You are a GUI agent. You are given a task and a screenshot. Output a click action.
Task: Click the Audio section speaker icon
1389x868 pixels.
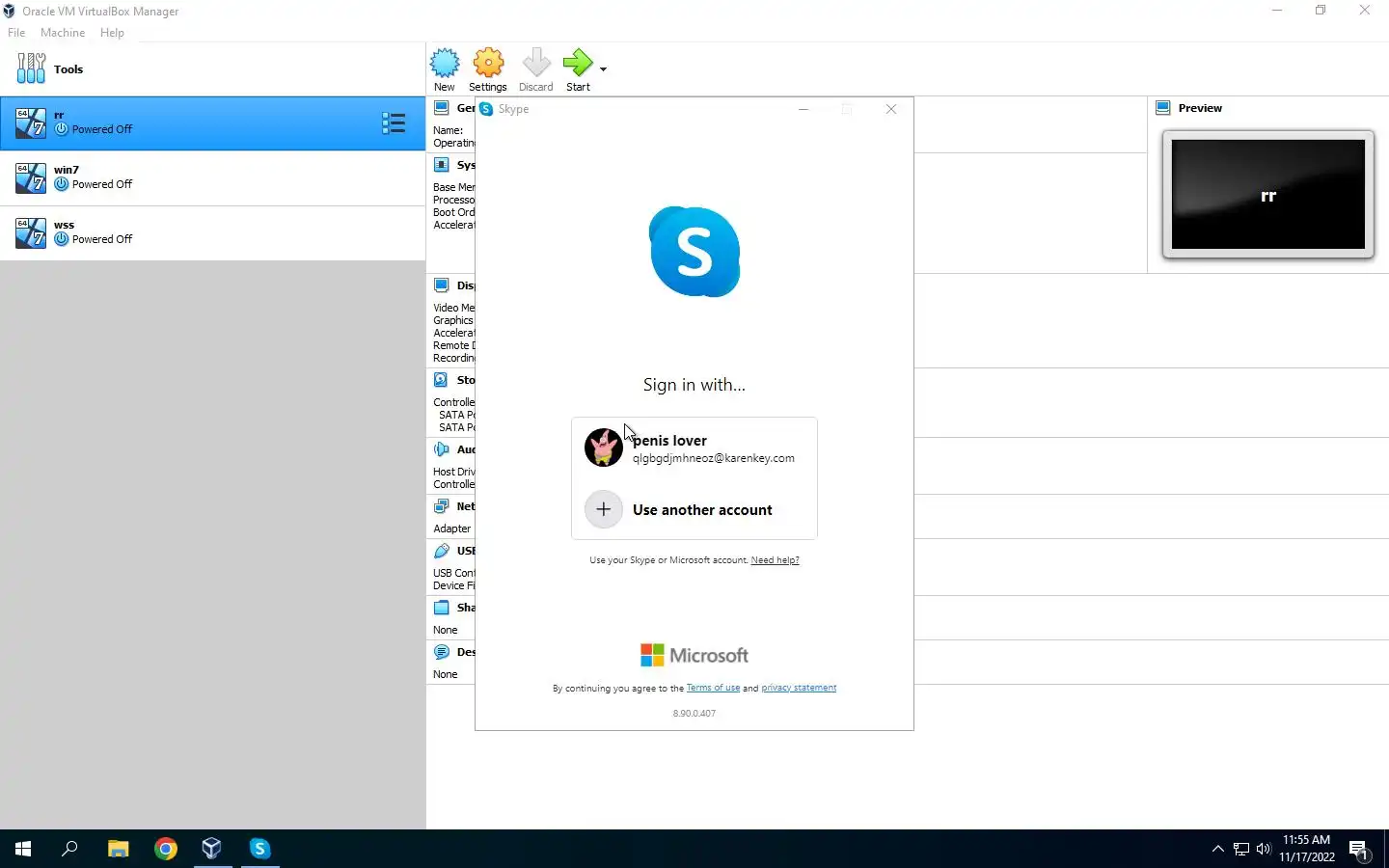coord(442,449)
